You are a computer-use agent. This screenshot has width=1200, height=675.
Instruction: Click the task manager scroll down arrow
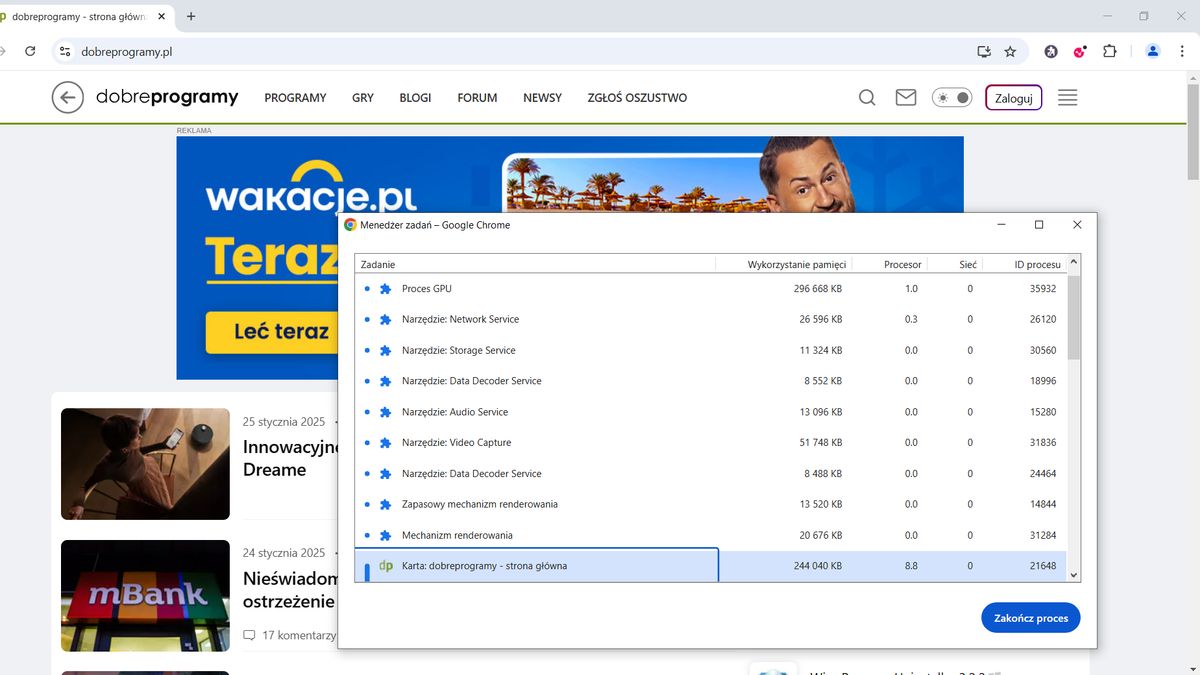coord(1074,575)
